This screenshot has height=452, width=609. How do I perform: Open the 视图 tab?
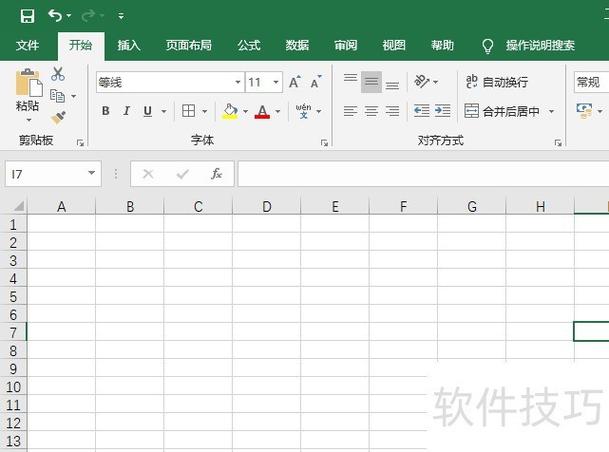pos(394,45)
